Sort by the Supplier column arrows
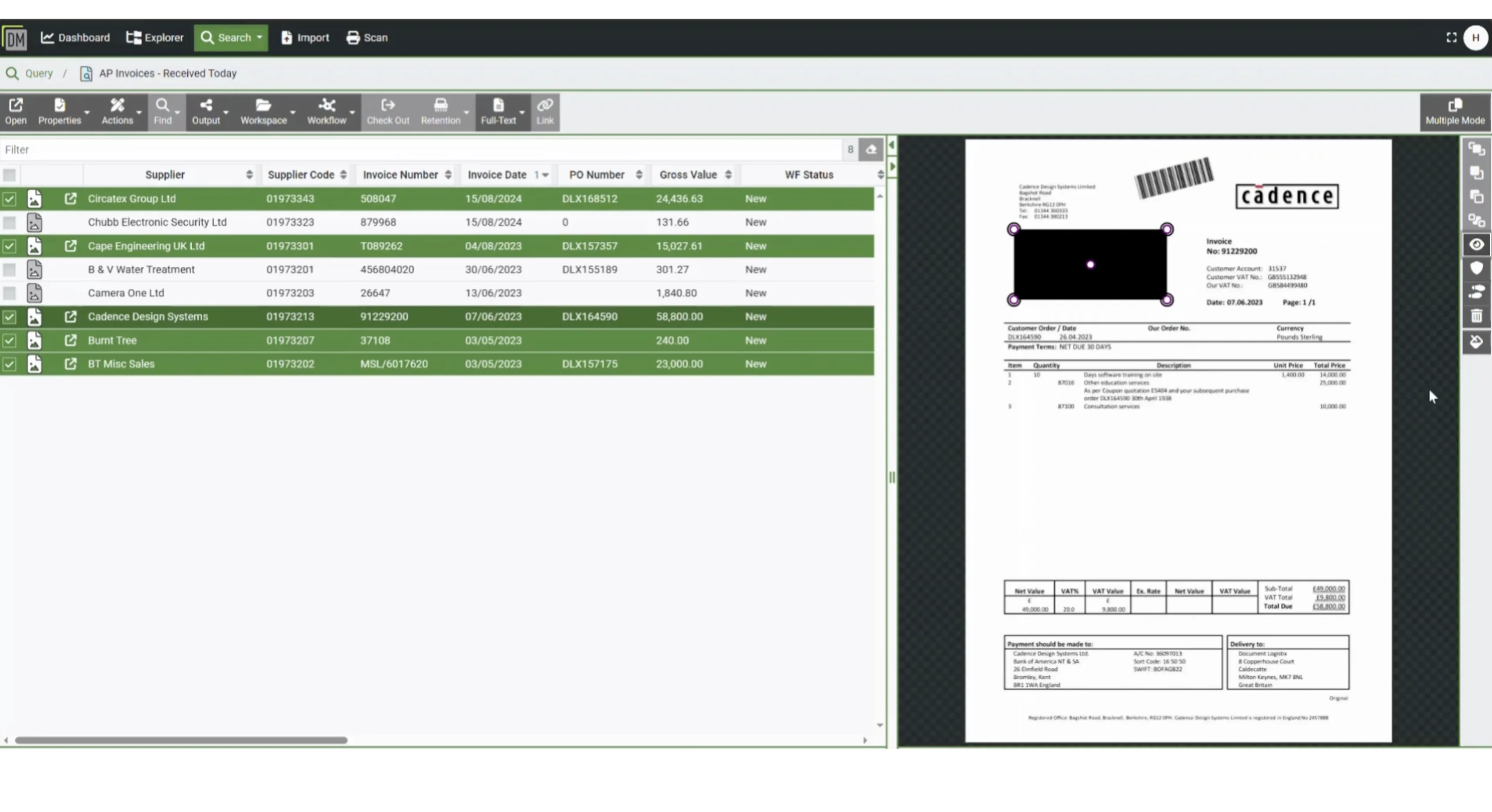1492x812 pixels. [x=249, y=175]
